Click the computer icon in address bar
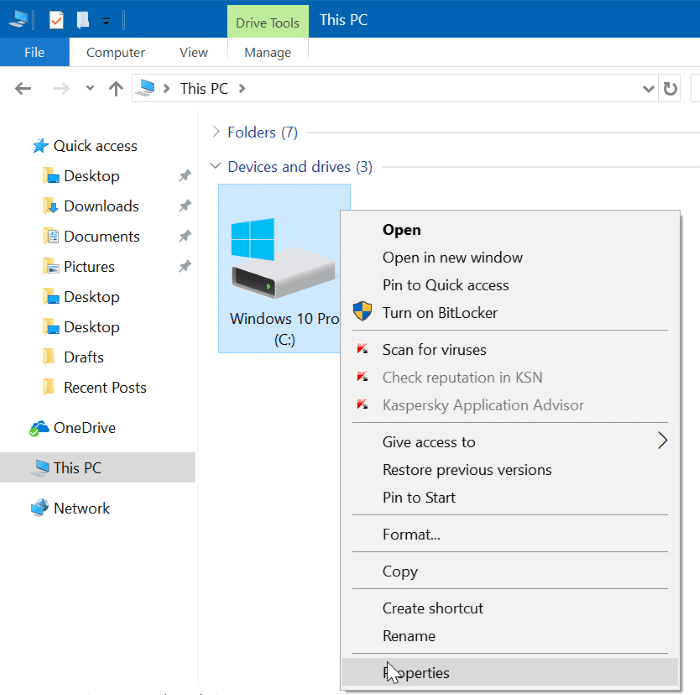 pos(146,87)
